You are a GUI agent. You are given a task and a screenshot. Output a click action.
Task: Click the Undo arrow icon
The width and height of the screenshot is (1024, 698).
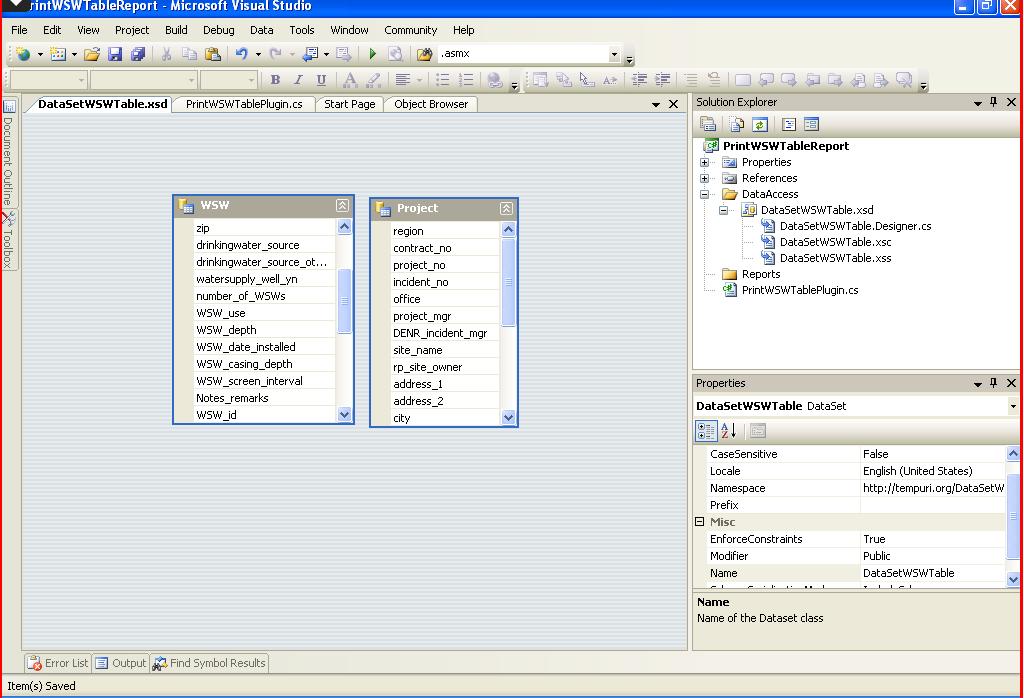click(242, 54)
